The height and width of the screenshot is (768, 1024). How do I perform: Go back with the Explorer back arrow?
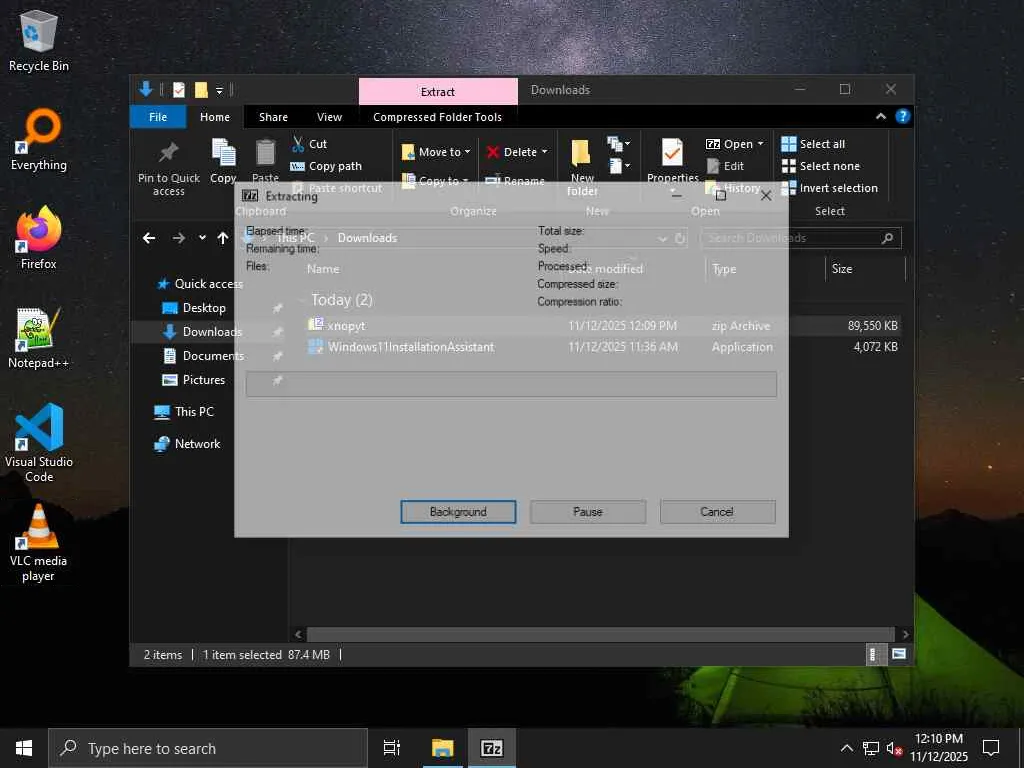[x=149, y=238]
